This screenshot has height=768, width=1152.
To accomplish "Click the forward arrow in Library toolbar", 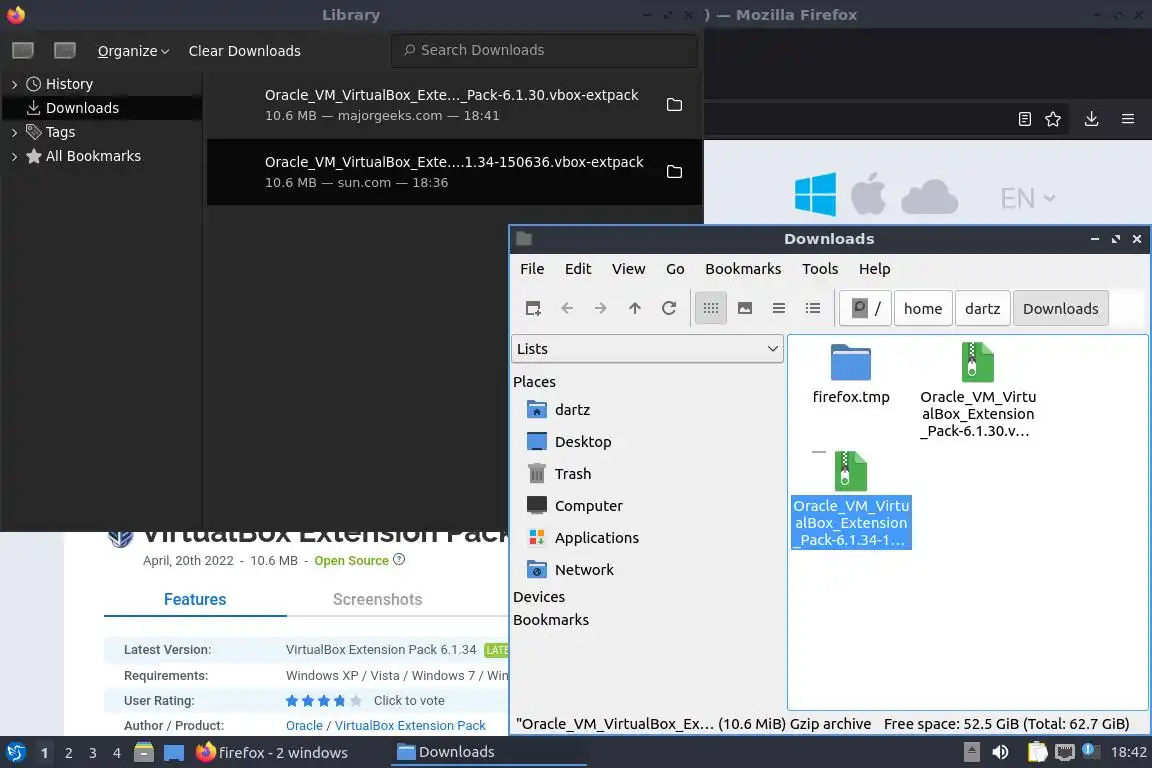I will click(x=65, y=50).
